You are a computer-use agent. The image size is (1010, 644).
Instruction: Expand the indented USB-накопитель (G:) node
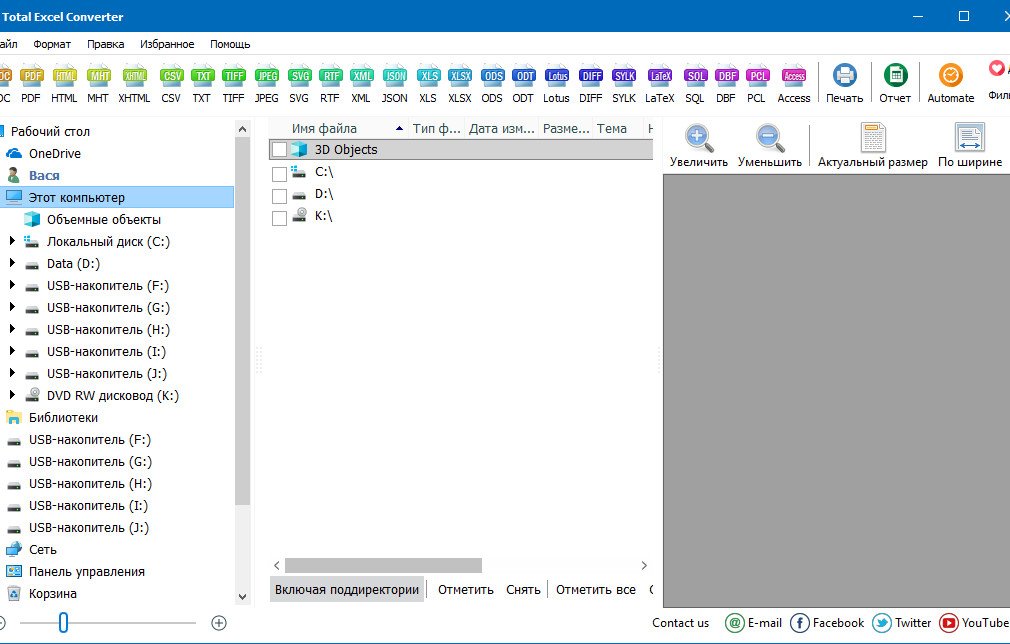[x=12, y=307]
